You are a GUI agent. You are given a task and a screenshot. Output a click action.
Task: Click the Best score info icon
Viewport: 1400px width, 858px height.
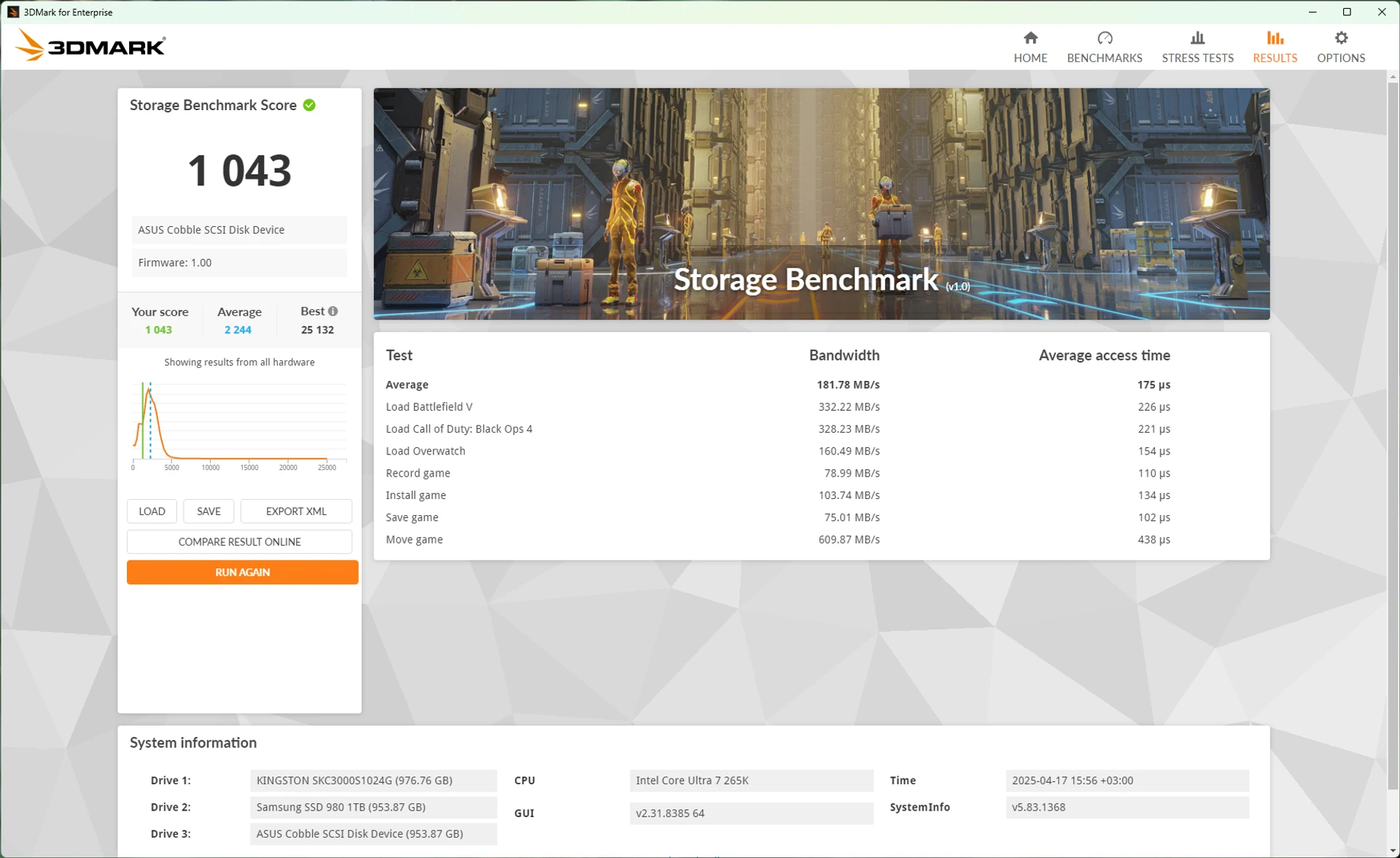(332, 311)
